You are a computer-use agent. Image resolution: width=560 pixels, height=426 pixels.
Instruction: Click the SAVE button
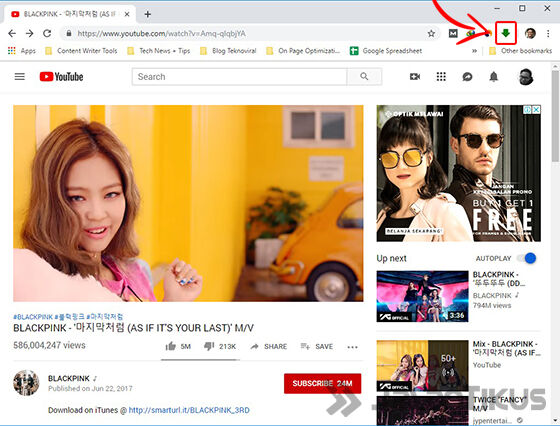(317, 346)
